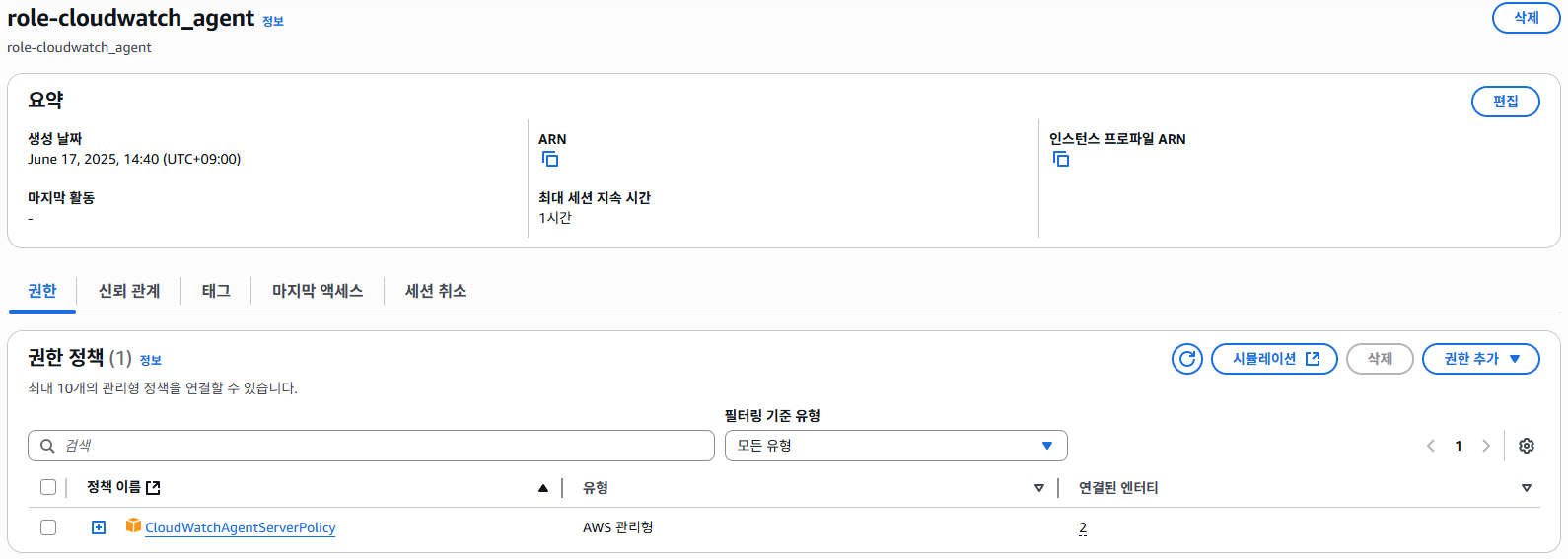The width and height of the screenshot is (1568, 559).
Task: Open the CloudWatchAgentServerPolicy link
Action: coord(241,527)
